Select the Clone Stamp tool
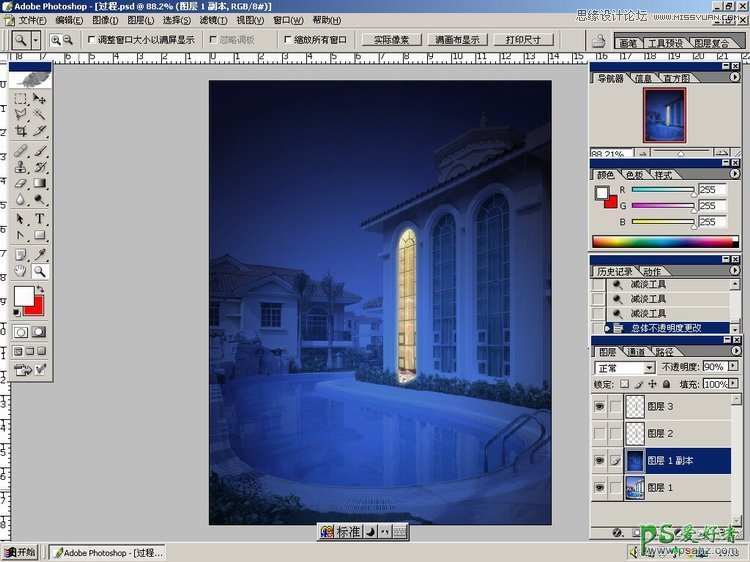 21,167
